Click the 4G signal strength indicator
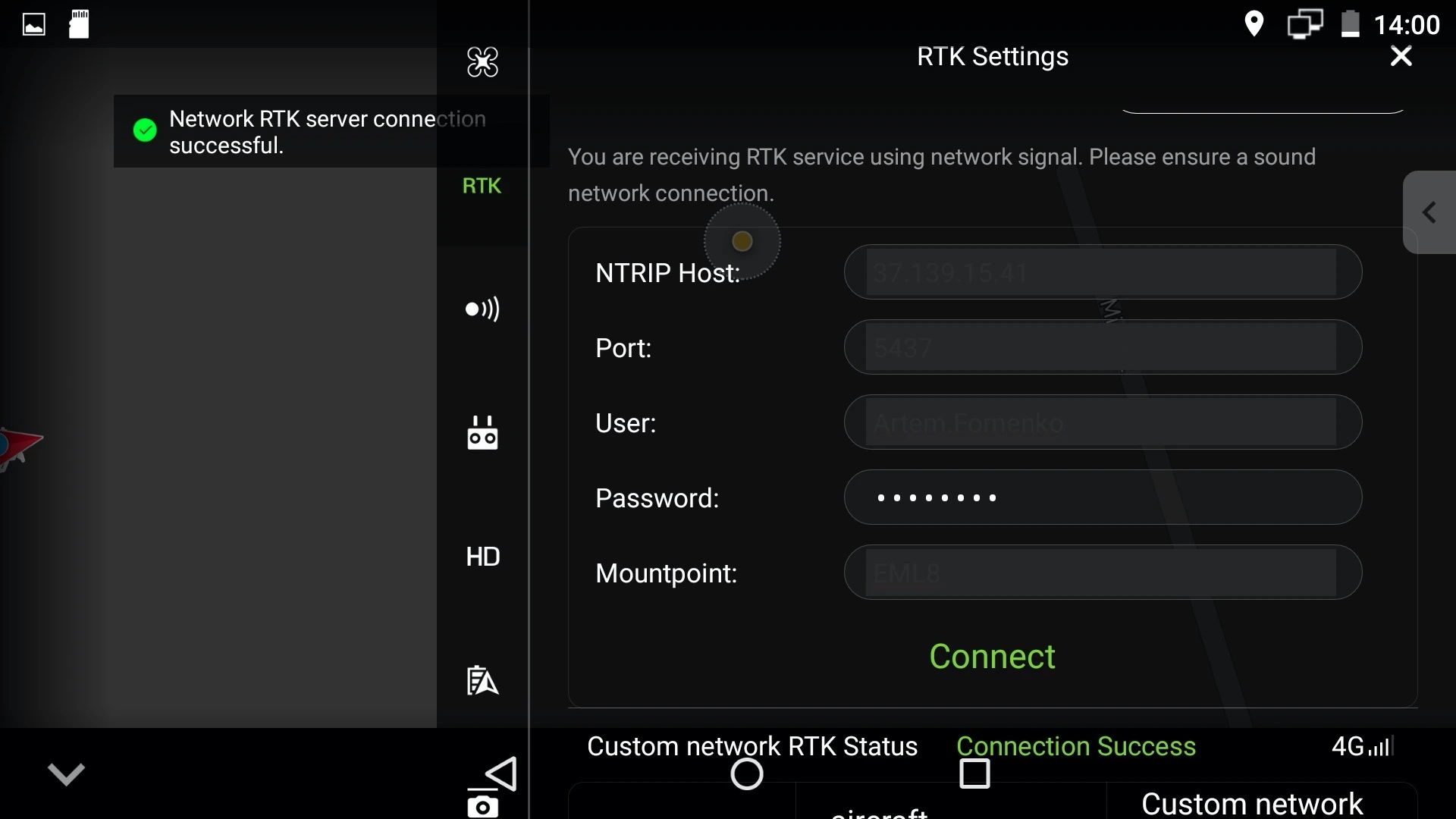Image resolution: width=1456 pixels, height=819 pixels. [1361, 747]
